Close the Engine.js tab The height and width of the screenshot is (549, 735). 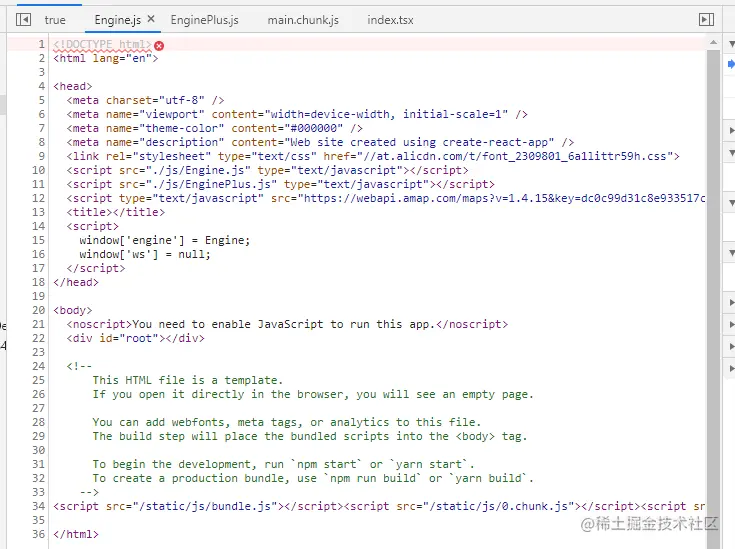(151, 19)
